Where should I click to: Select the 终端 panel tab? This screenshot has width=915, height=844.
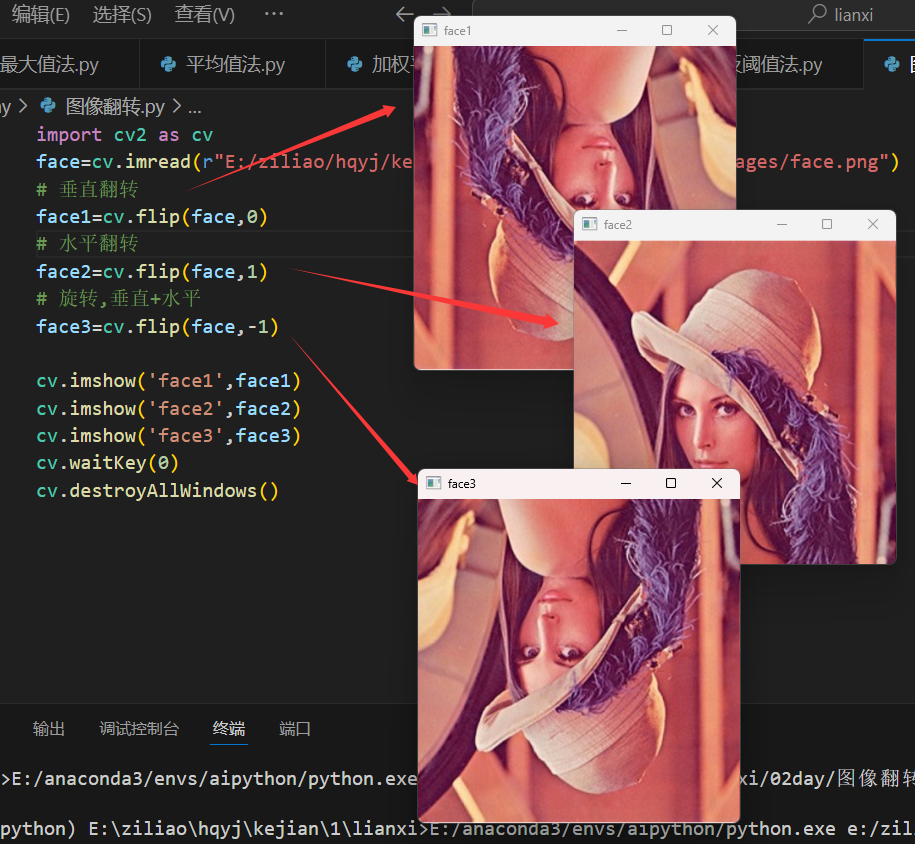tap(229, 728)
